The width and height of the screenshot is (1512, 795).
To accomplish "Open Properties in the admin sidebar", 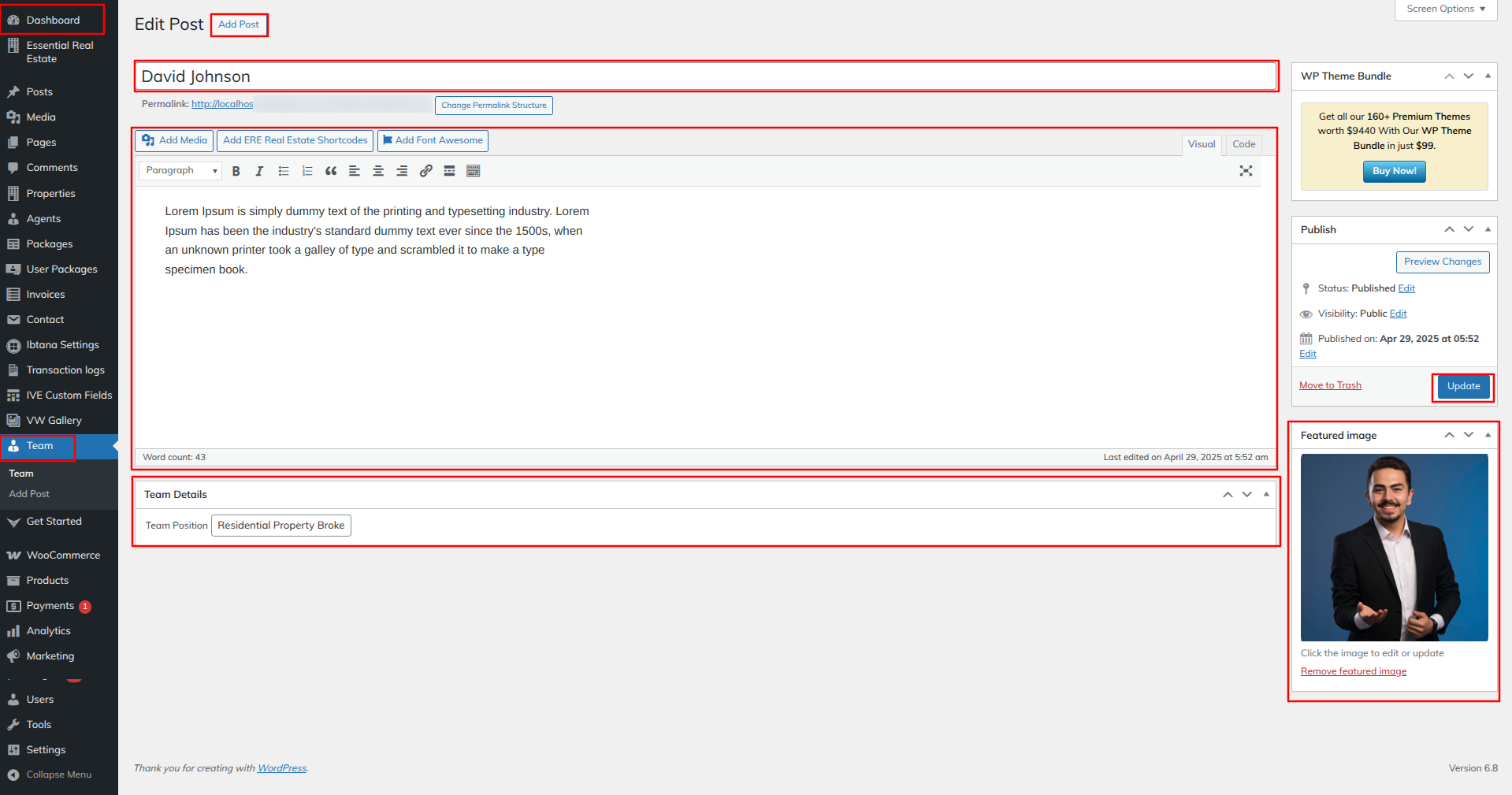I will point(50,193).
